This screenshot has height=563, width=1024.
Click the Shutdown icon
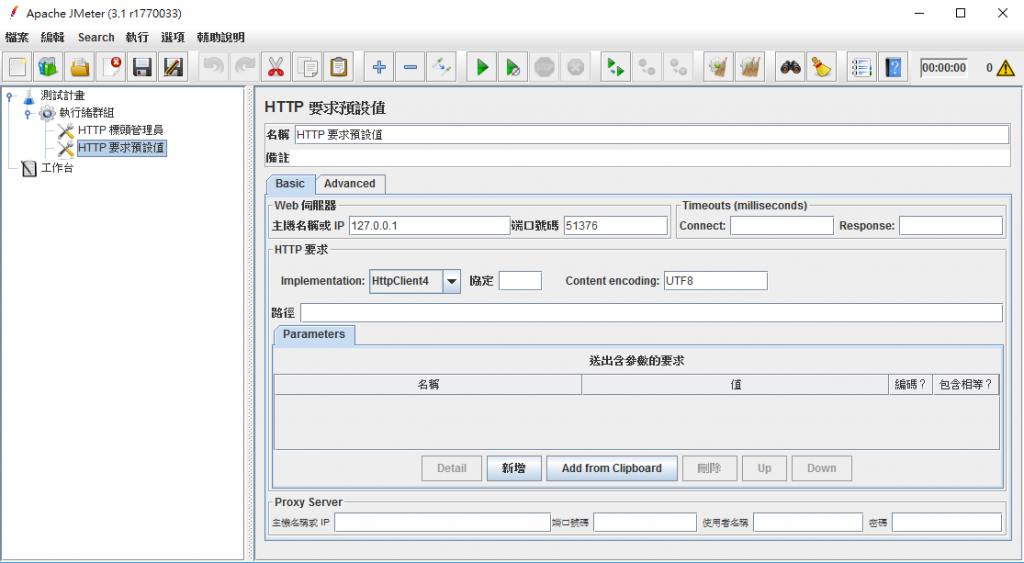pos(575,67)
